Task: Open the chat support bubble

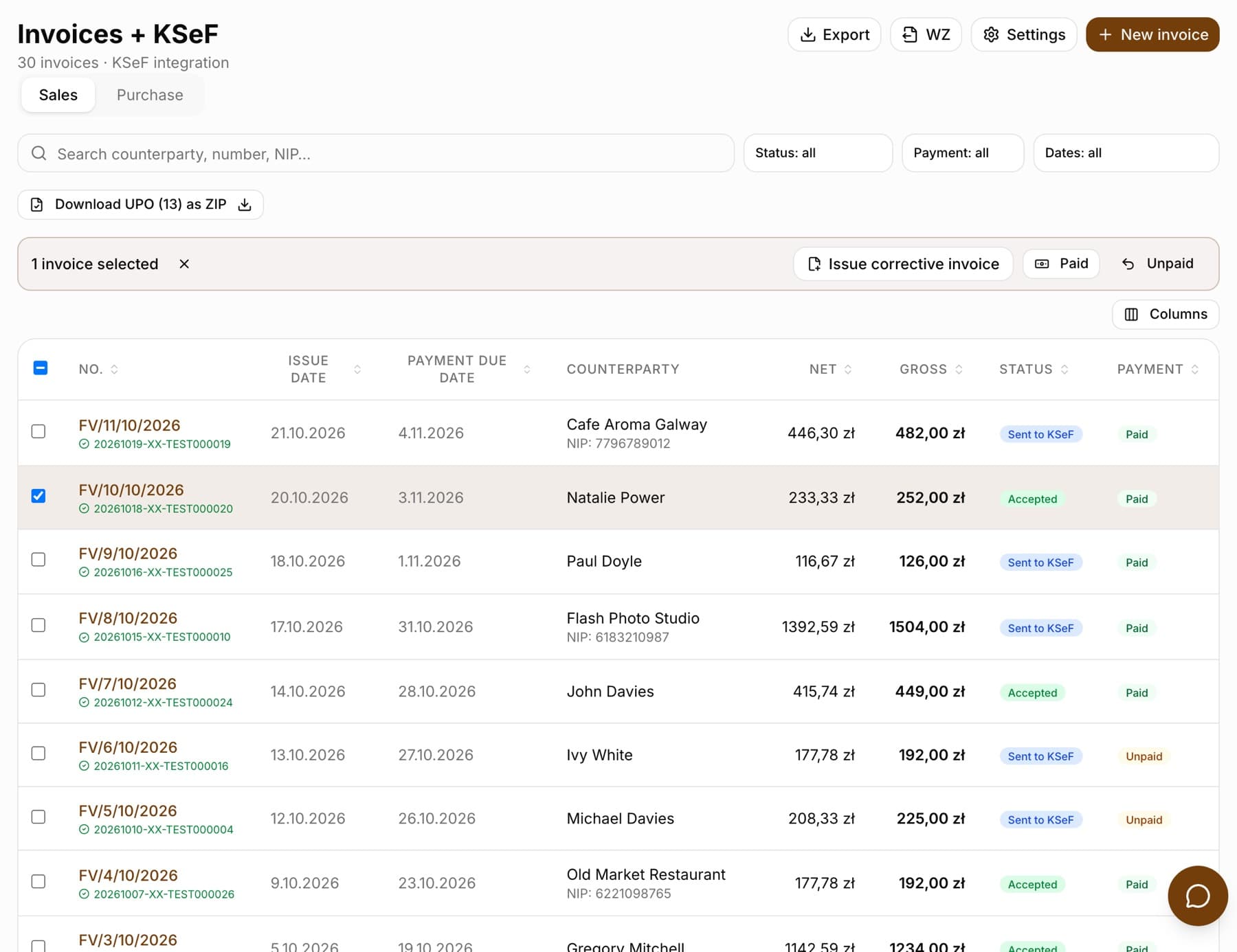Action: click(x=1197, y=896)
